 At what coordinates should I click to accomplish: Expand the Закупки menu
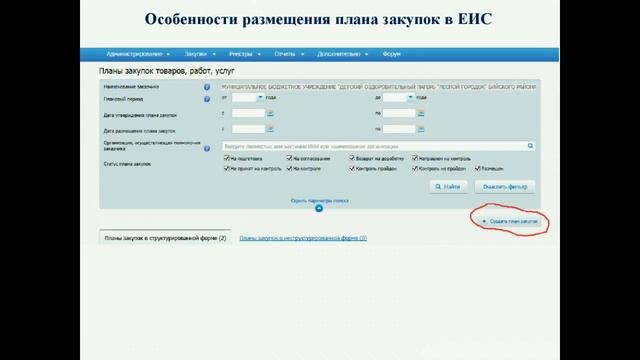[x=200, y=54]
